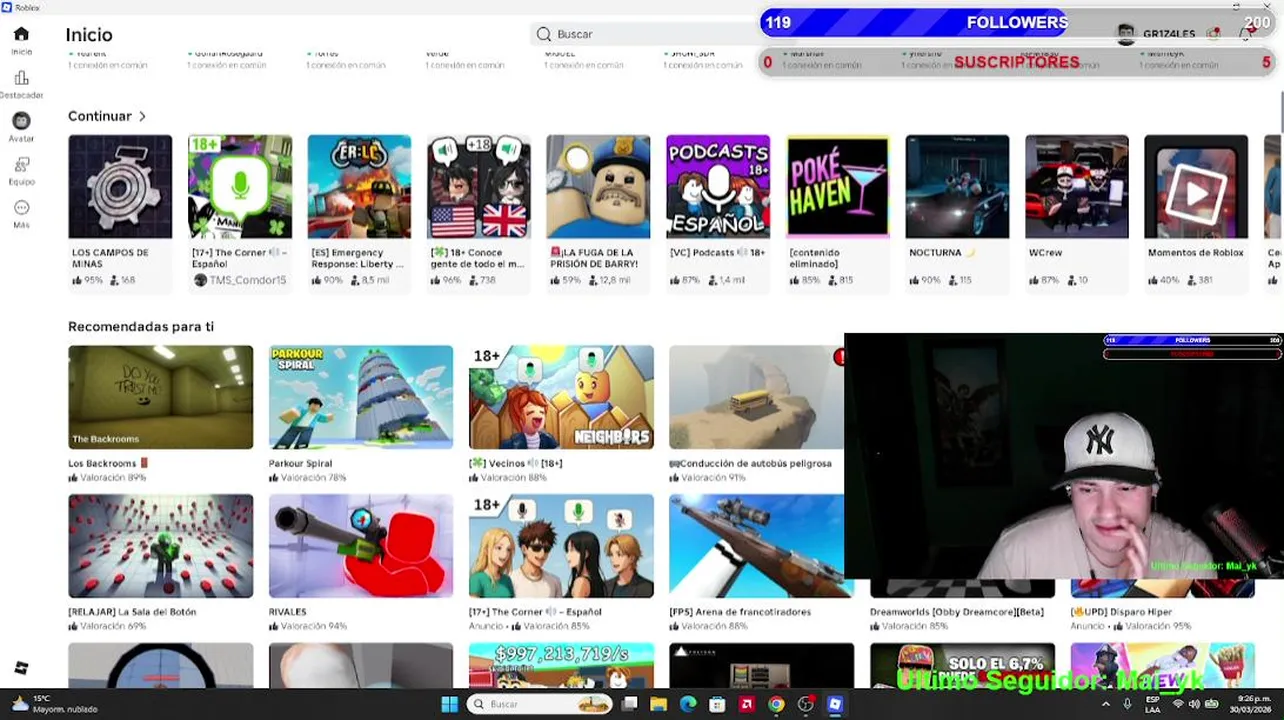Click the Inicio page title
1284x720 pixels.
click(x=89, y=35)
